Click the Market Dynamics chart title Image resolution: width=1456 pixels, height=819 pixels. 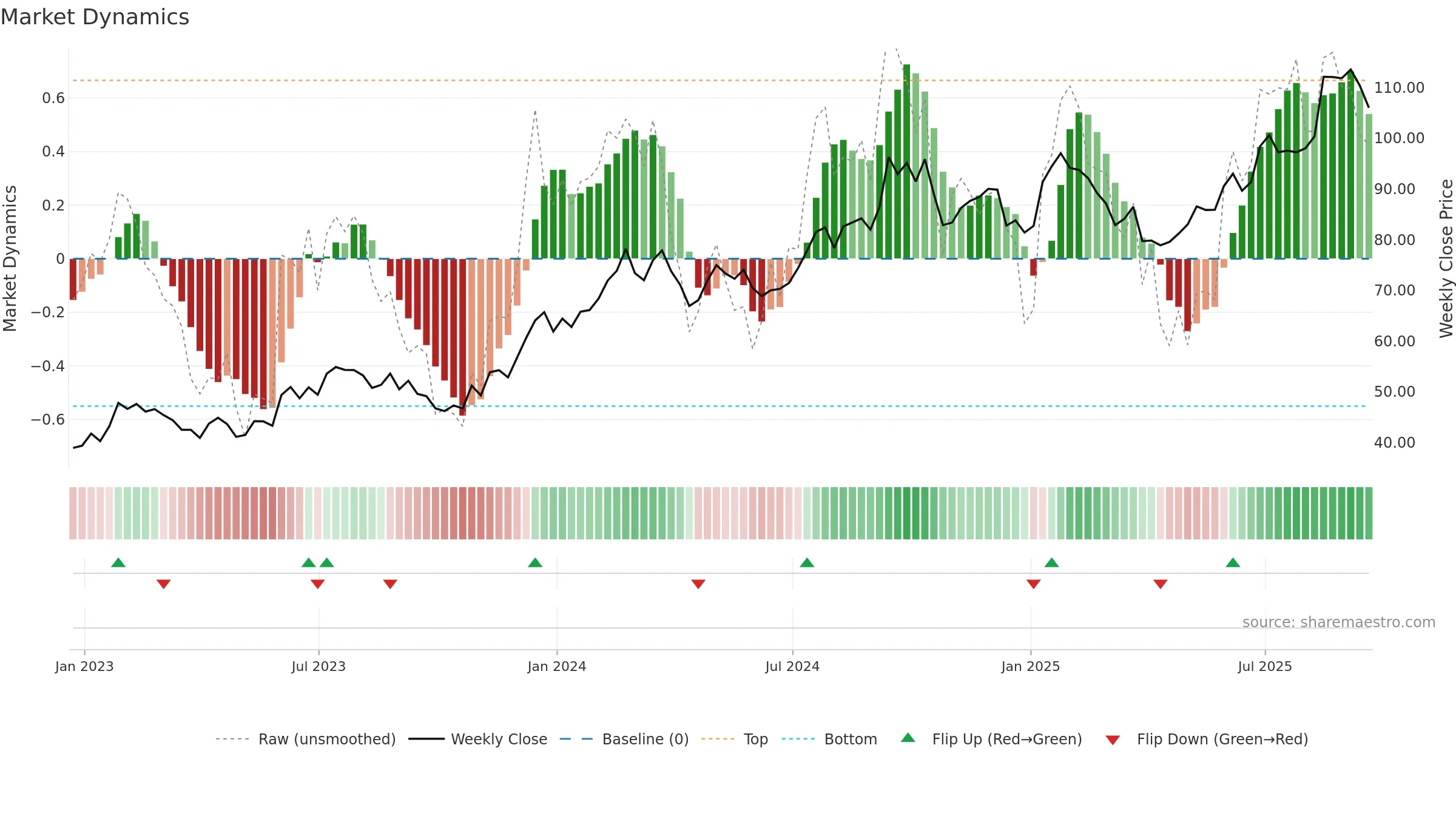95,17
